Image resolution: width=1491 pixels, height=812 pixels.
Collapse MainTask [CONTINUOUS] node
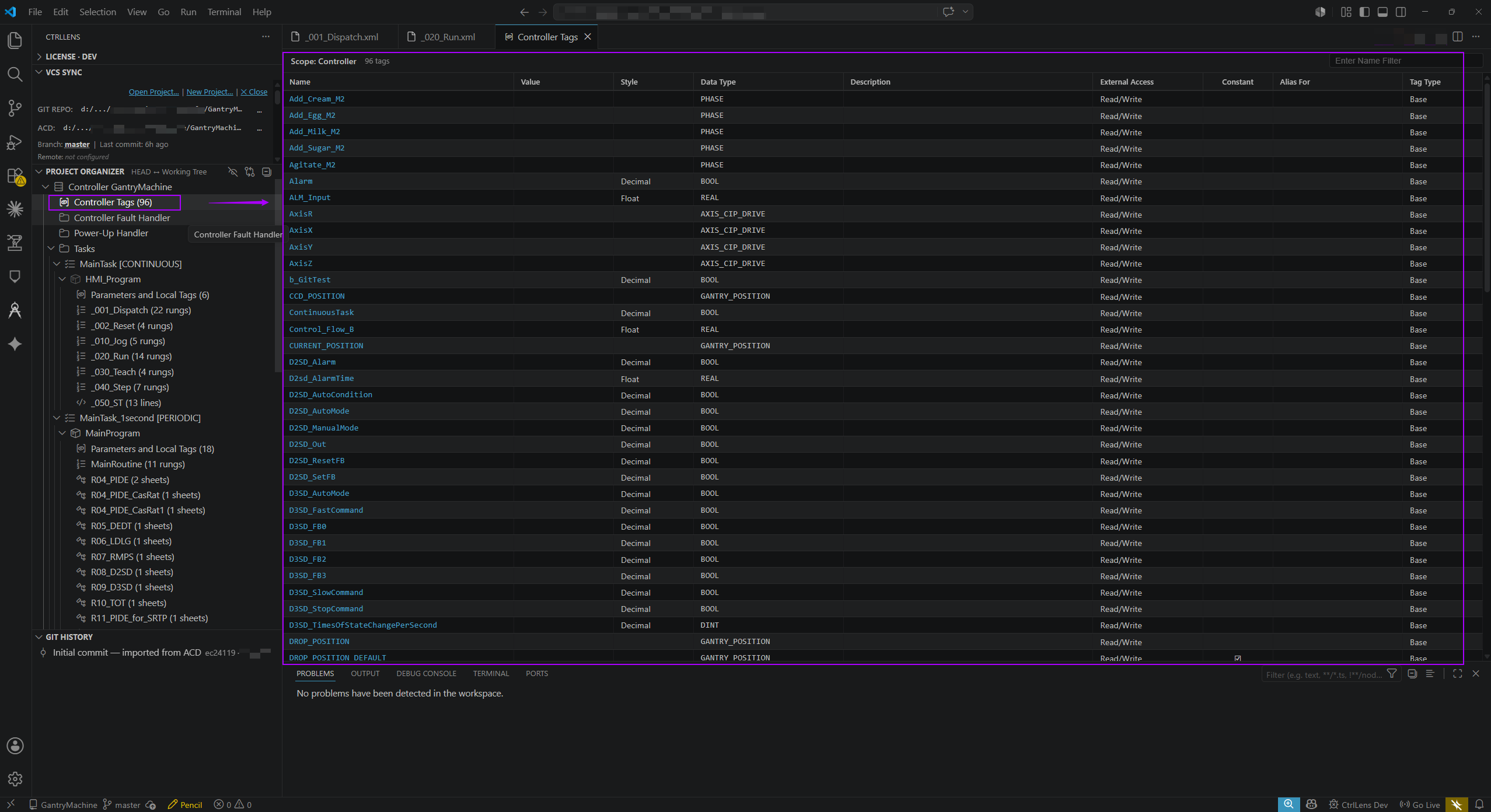(x=57, y=264)
